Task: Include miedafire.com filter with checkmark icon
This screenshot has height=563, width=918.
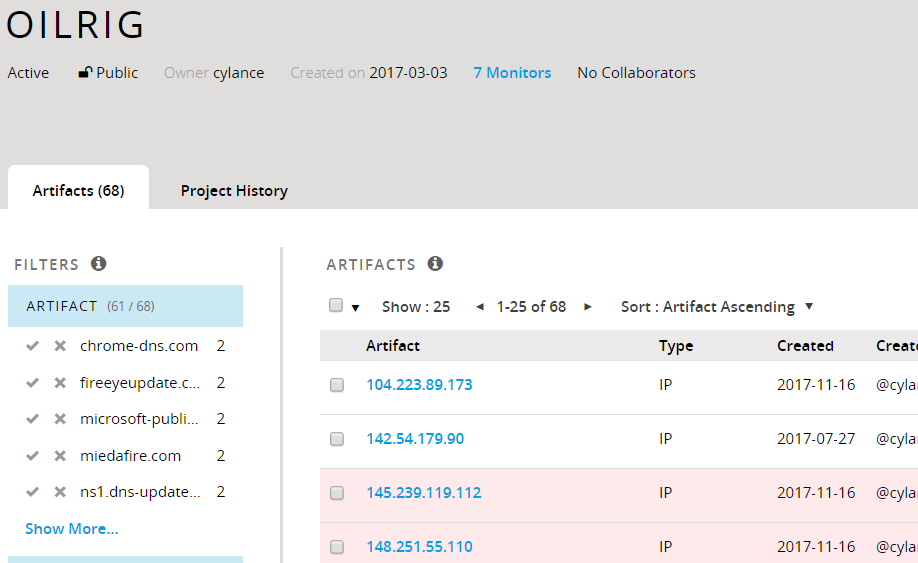Action: pyautogui.click(x=33, y=456)
